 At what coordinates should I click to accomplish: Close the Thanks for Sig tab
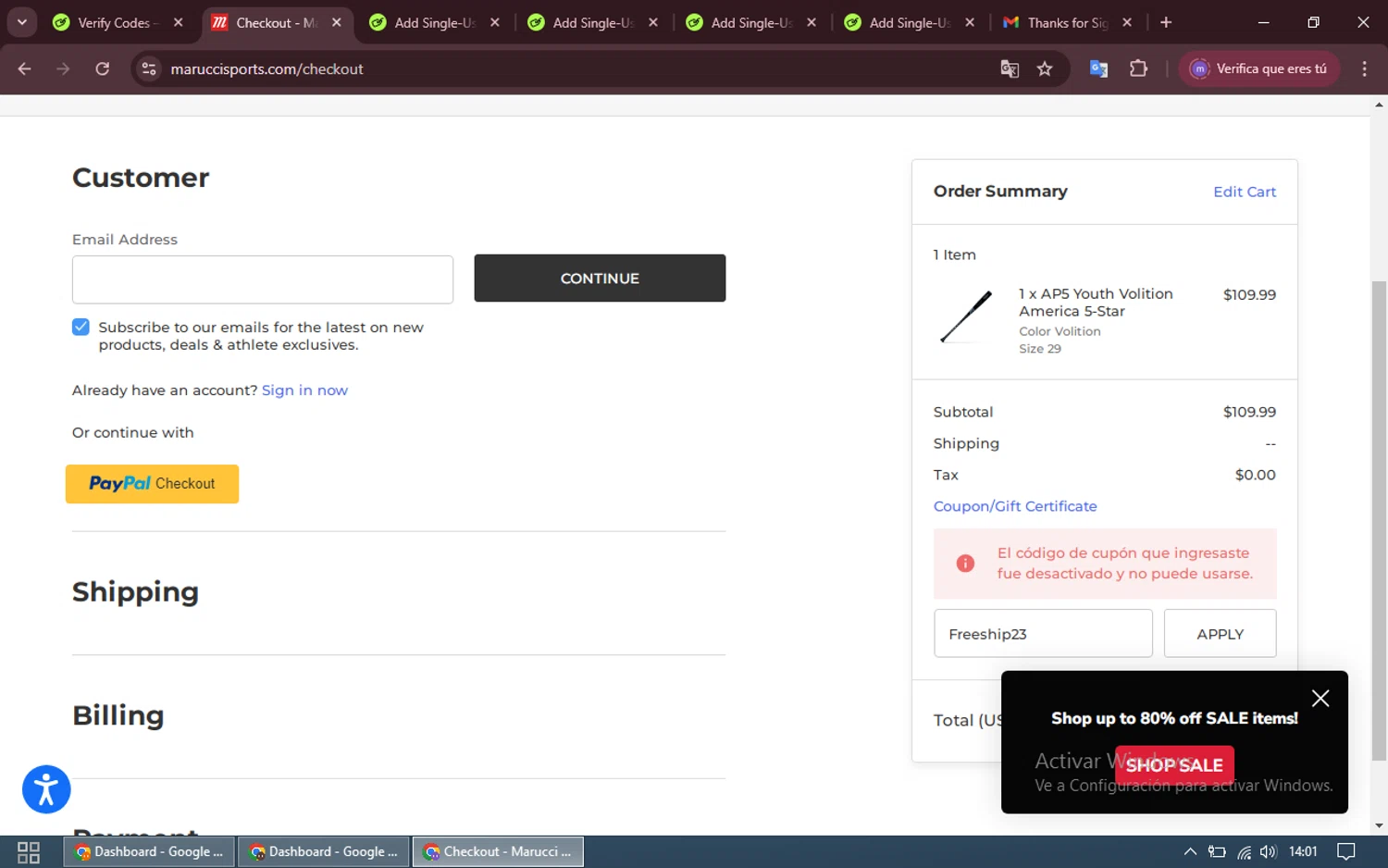(x=1127, y=22)
